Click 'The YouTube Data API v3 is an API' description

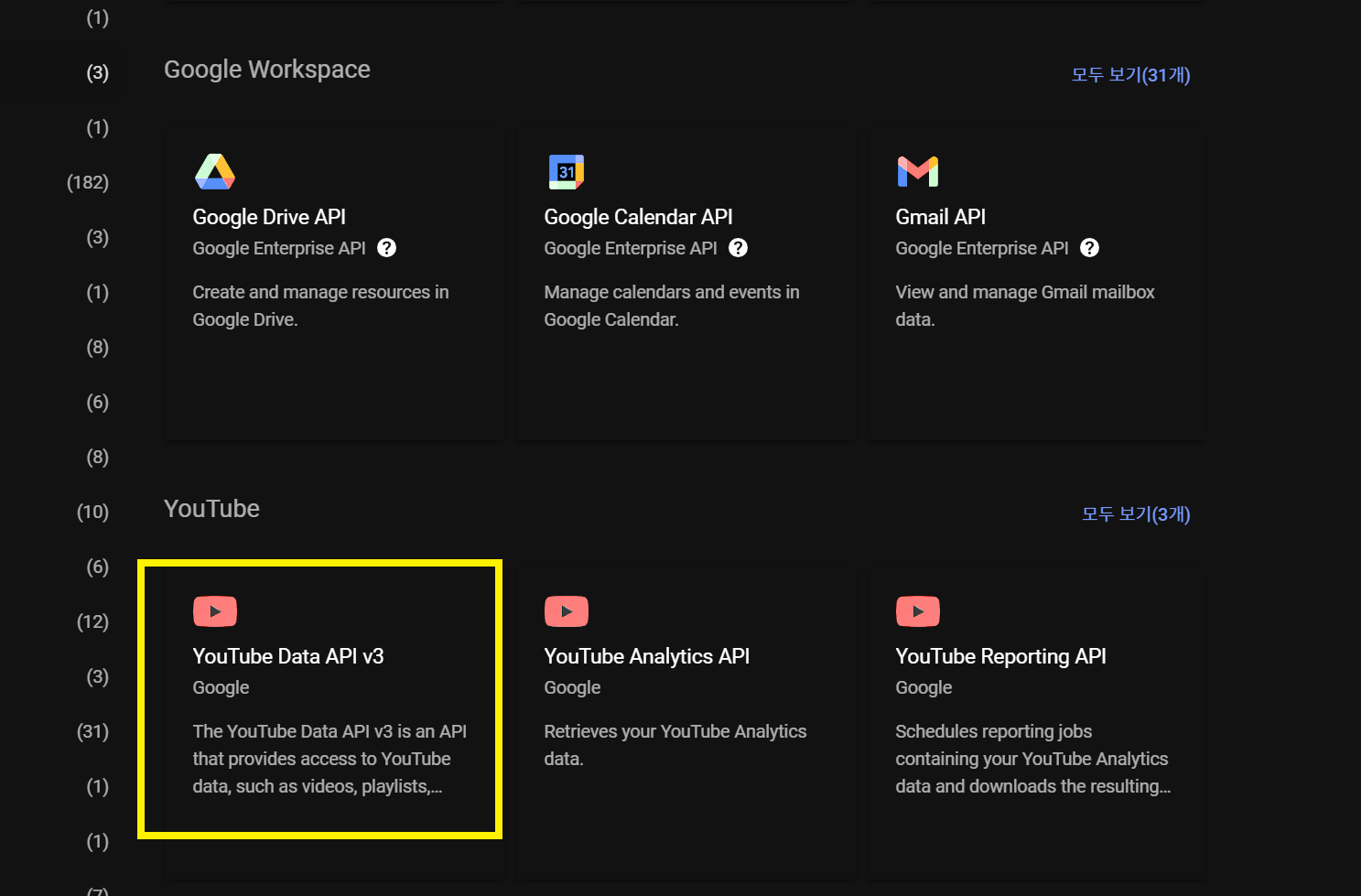pyautogui.click(x=329, y=759)
